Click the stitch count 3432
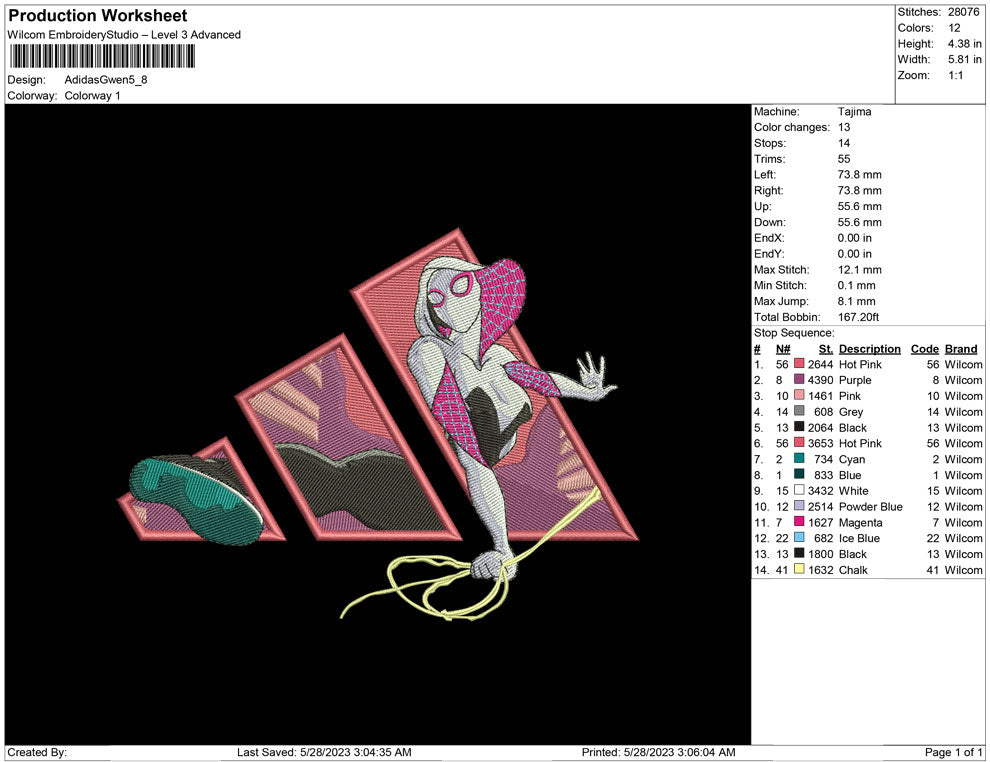 (820, 491)
